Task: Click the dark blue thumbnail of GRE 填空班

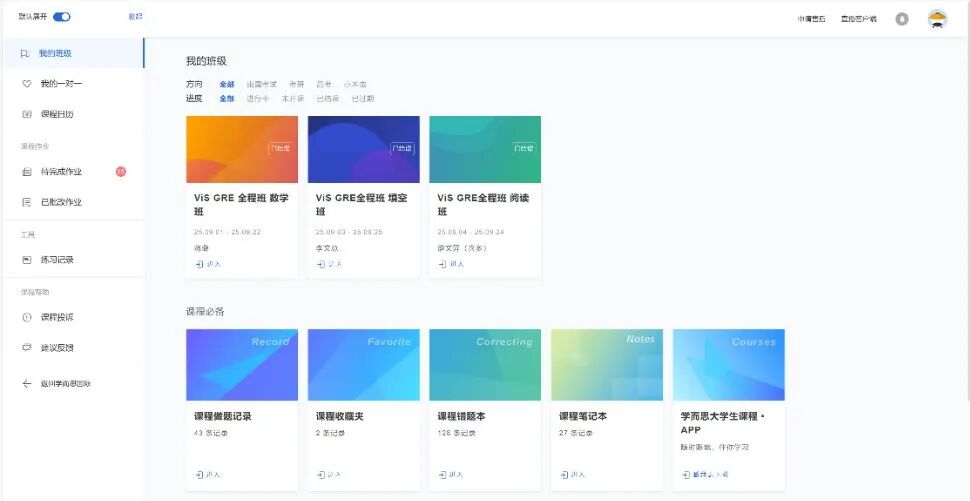Action: (364, 149)
